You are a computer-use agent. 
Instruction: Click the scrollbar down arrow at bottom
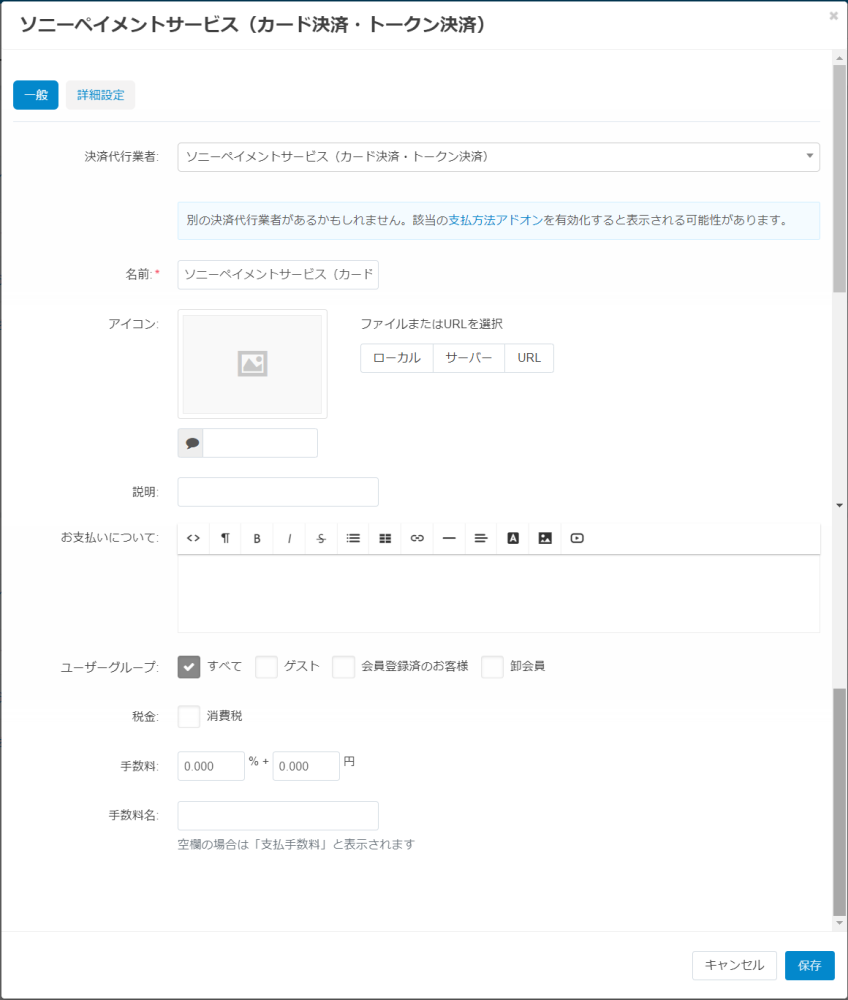coord(839,923)
